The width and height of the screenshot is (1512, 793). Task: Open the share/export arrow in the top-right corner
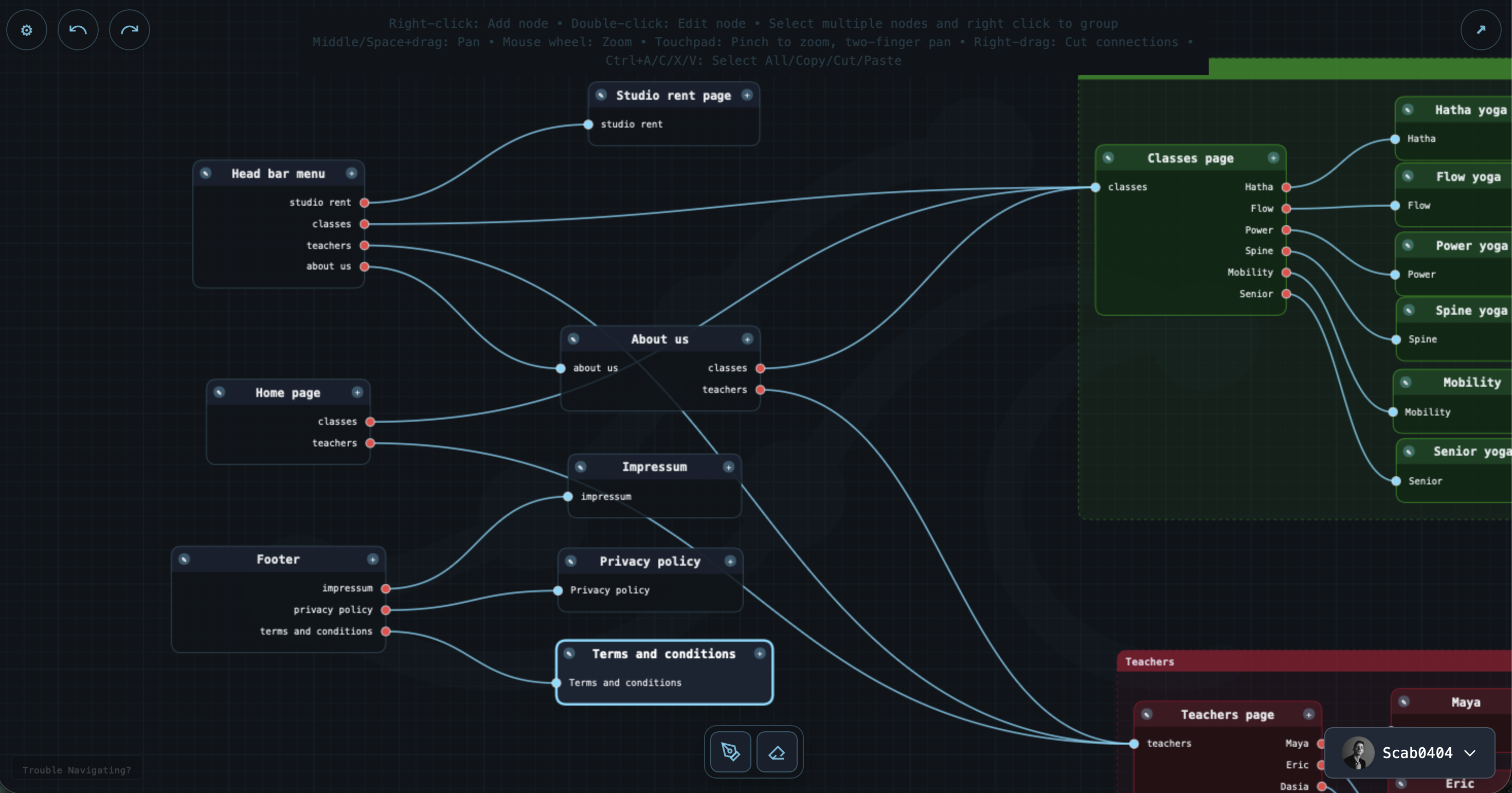pyautogui.click(x=1481, y=29)
